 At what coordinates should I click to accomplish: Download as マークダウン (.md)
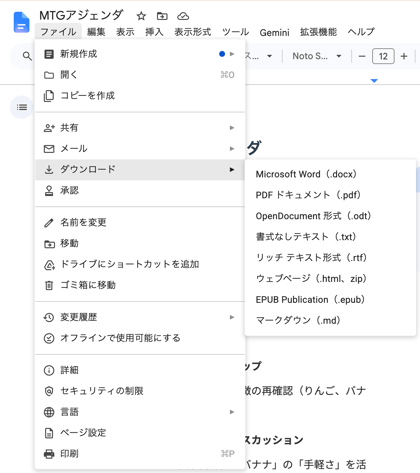coord(330,321)
